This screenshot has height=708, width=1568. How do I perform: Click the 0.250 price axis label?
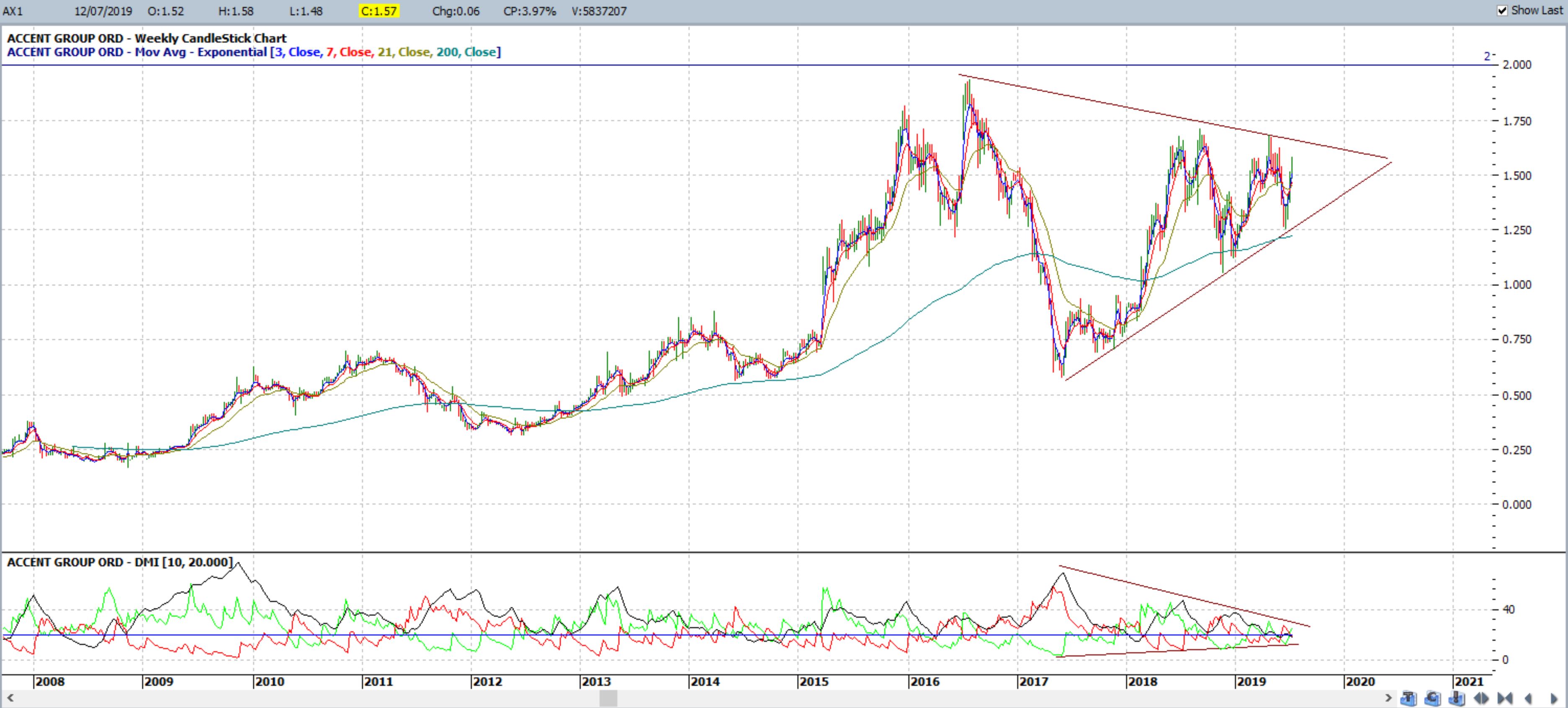pos(1517,450)
